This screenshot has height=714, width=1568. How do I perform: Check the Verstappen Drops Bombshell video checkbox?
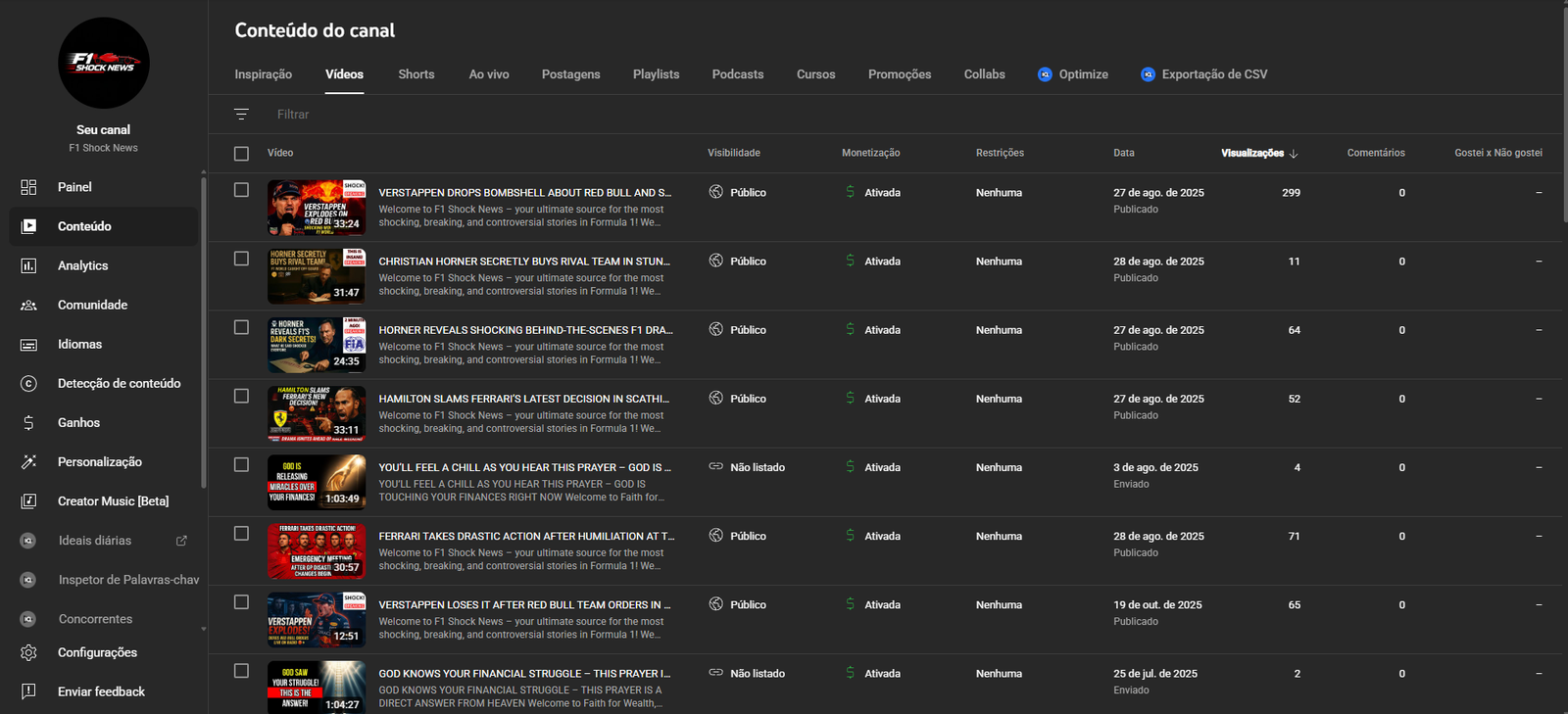(x=241, y=190)
